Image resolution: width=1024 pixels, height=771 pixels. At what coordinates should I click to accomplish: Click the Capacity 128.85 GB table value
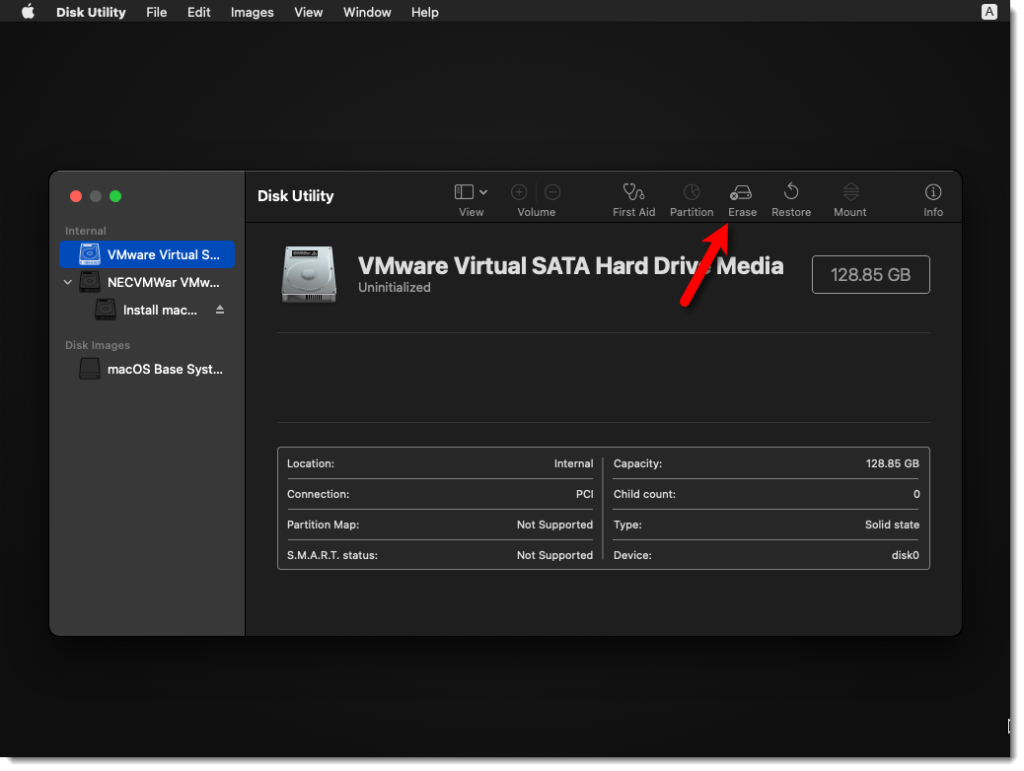pyautogui.click(x=892, y=464)
